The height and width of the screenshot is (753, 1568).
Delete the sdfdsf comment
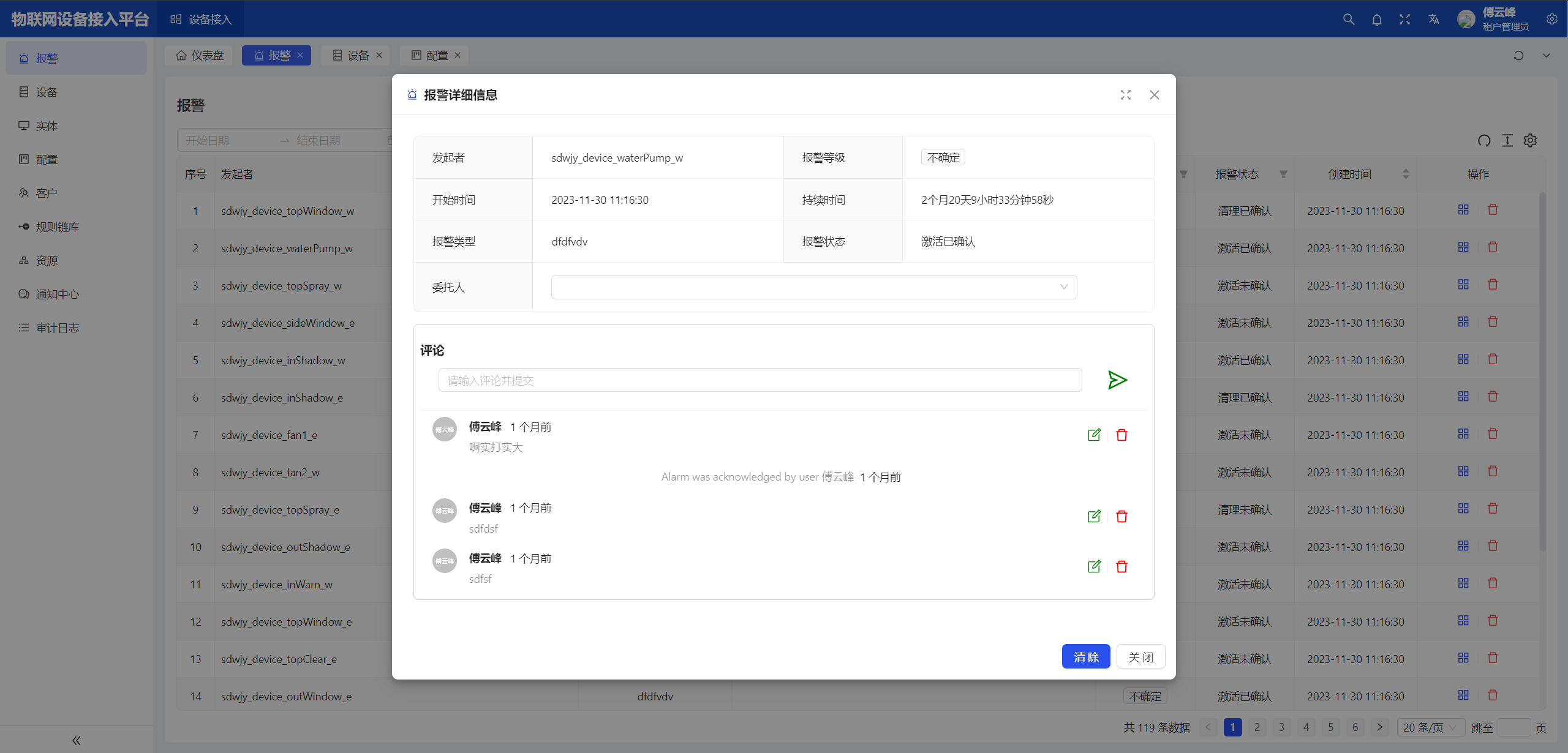tap(1121, 517)
